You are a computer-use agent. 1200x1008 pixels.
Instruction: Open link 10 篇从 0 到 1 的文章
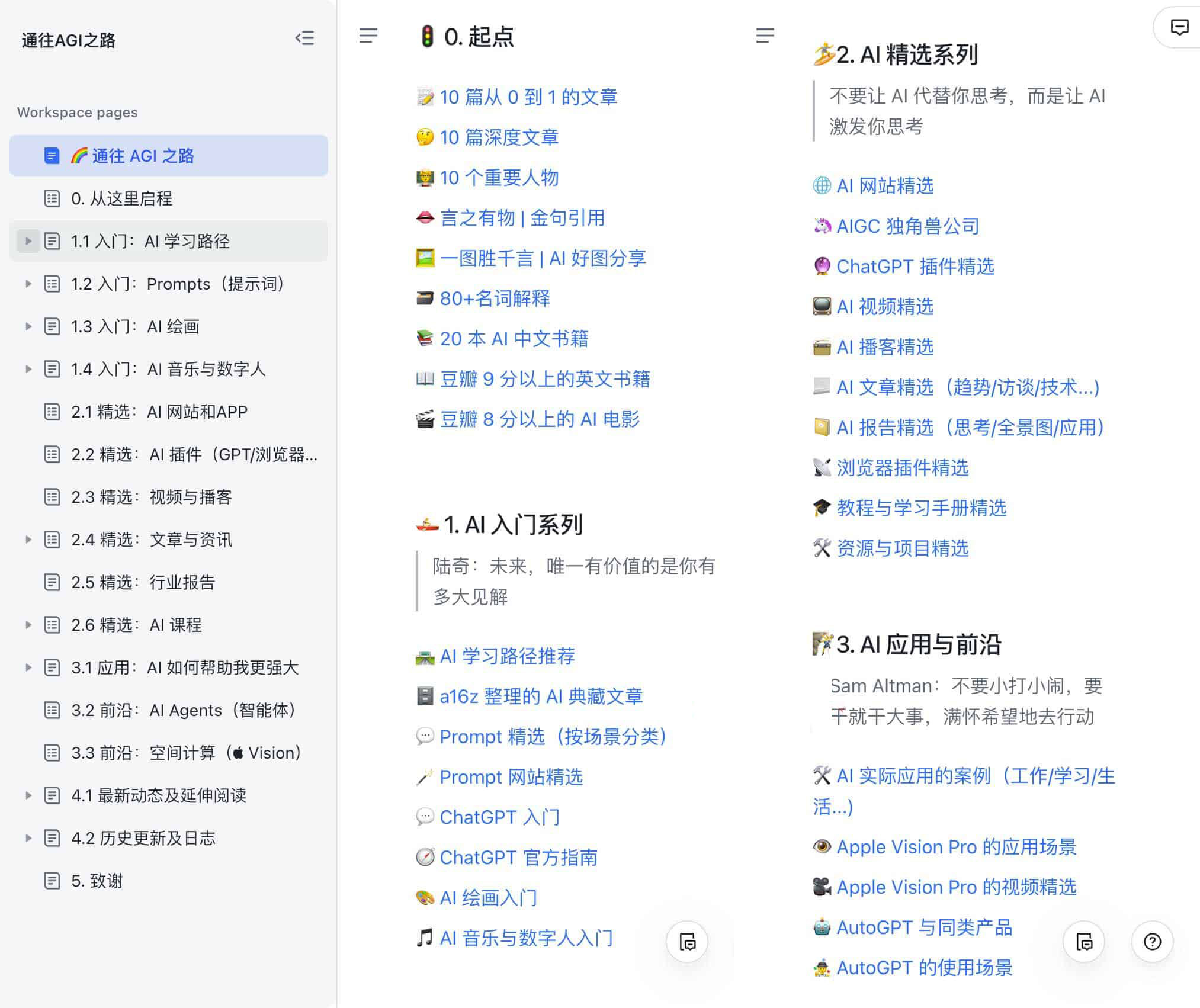(x=528, y=97)
